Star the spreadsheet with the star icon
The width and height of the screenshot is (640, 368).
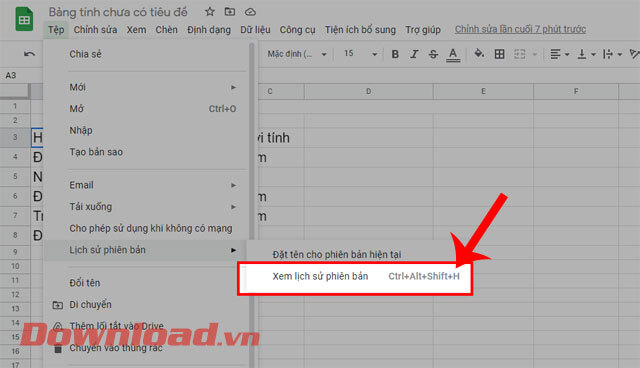pos(210,12)
